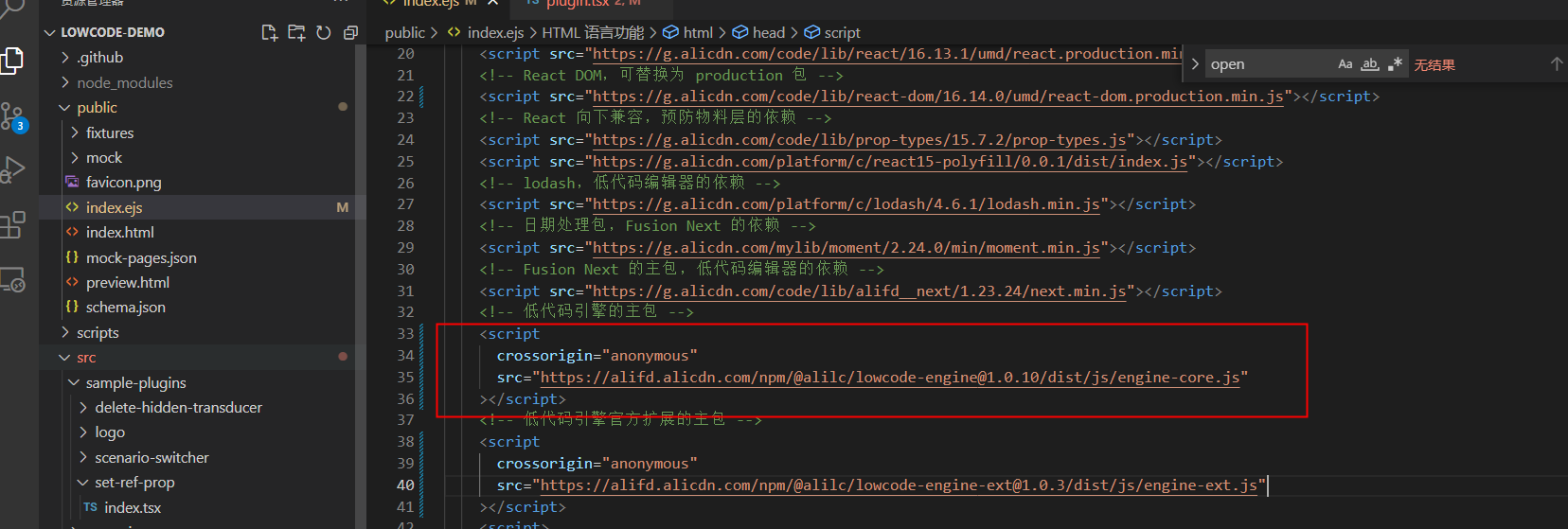Click the 'public' breadcrumb segment
The height and width of the screenshot is (529, 1568).
coord(405,33)
